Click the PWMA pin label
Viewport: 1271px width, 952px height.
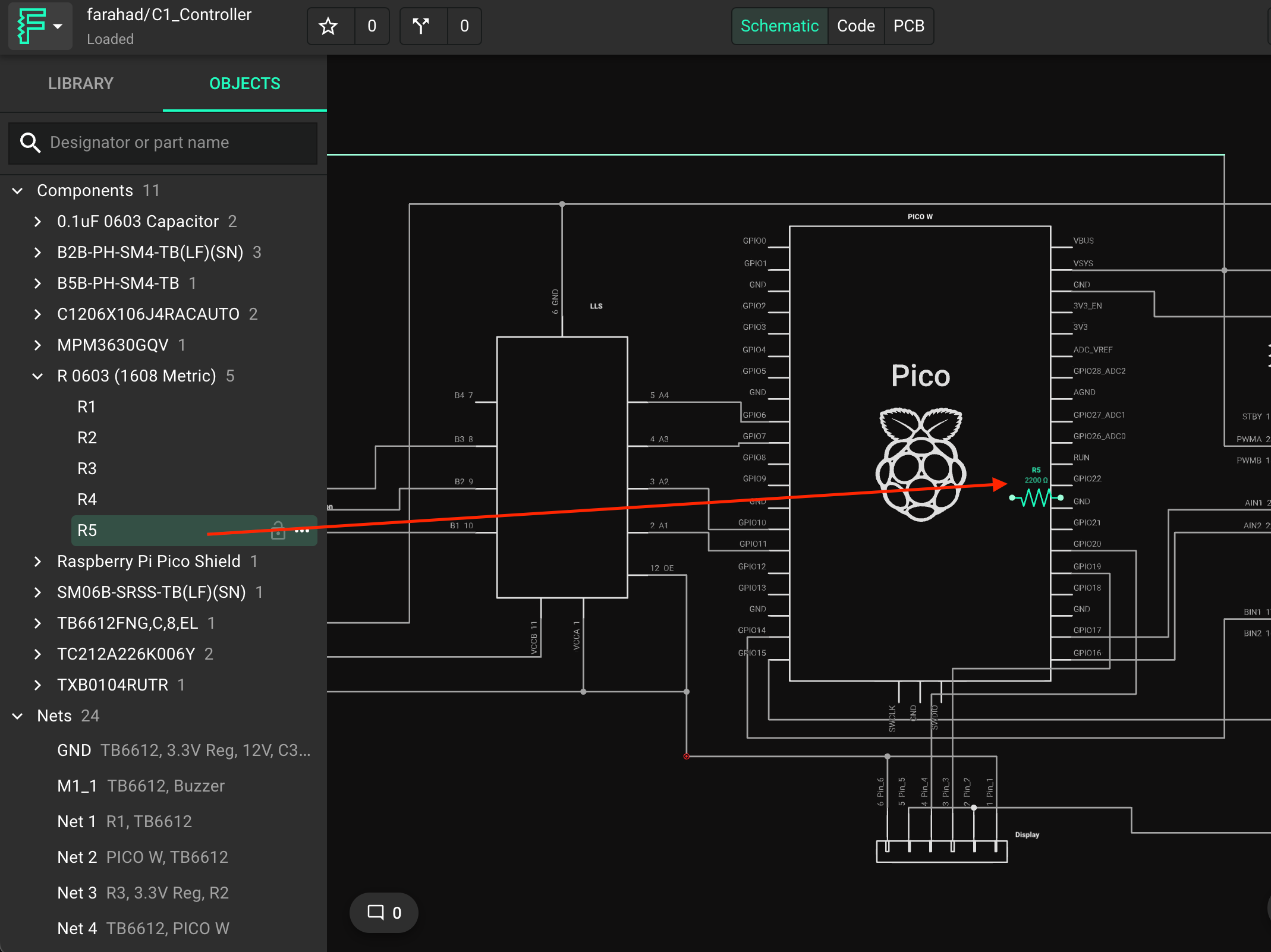pyautogui.click(x=1249, y=439)
